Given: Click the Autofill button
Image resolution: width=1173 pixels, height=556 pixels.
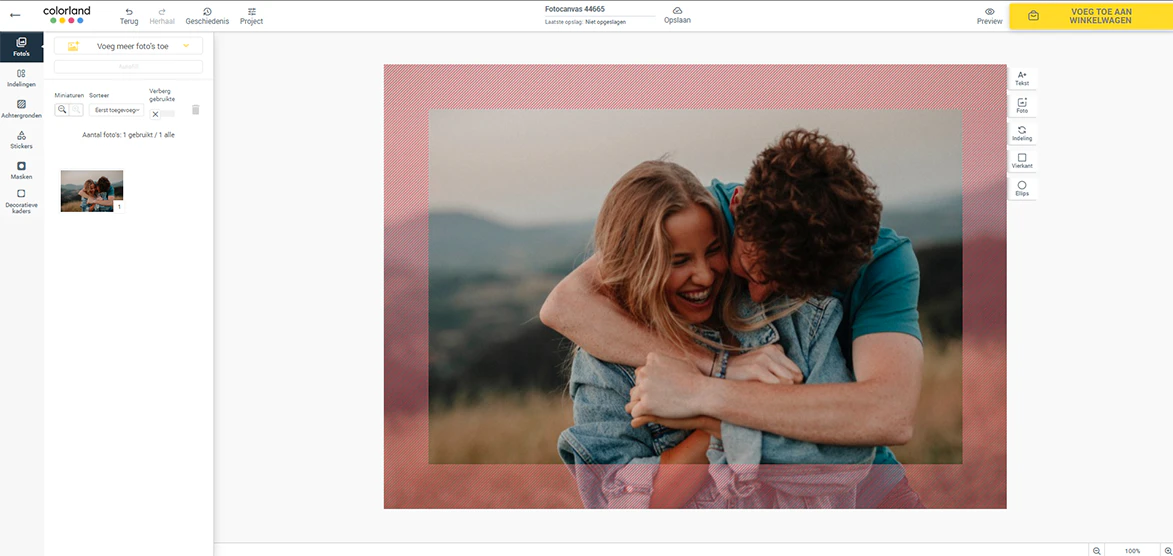Looking at the screenshot, I should coord(129,67).
